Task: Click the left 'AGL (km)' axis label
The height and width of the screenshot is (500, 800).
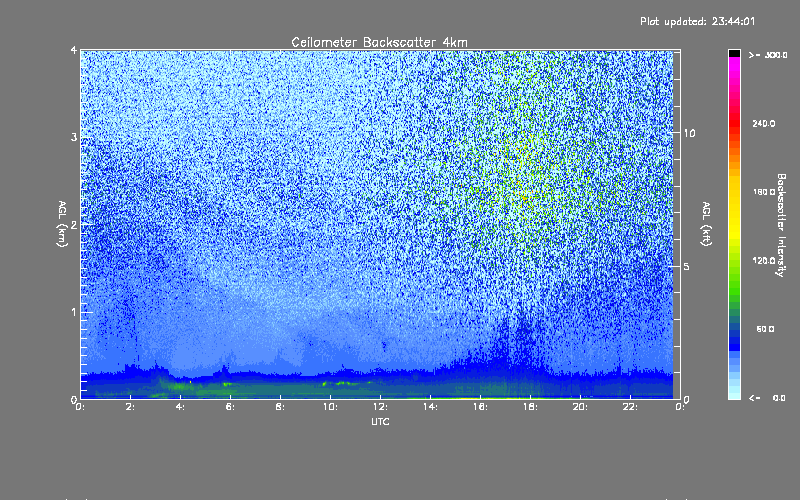Action: pyautogui.click(x=62, y=224)
